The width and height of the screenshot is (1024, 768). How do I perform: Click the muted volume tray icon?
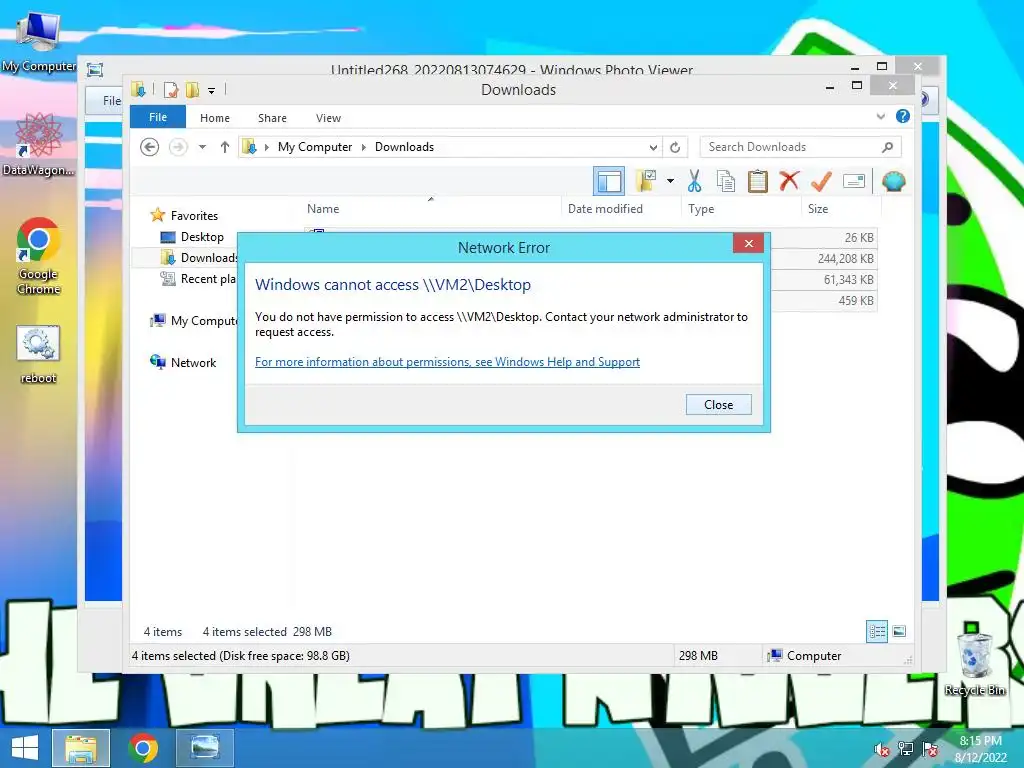(881, 749)
